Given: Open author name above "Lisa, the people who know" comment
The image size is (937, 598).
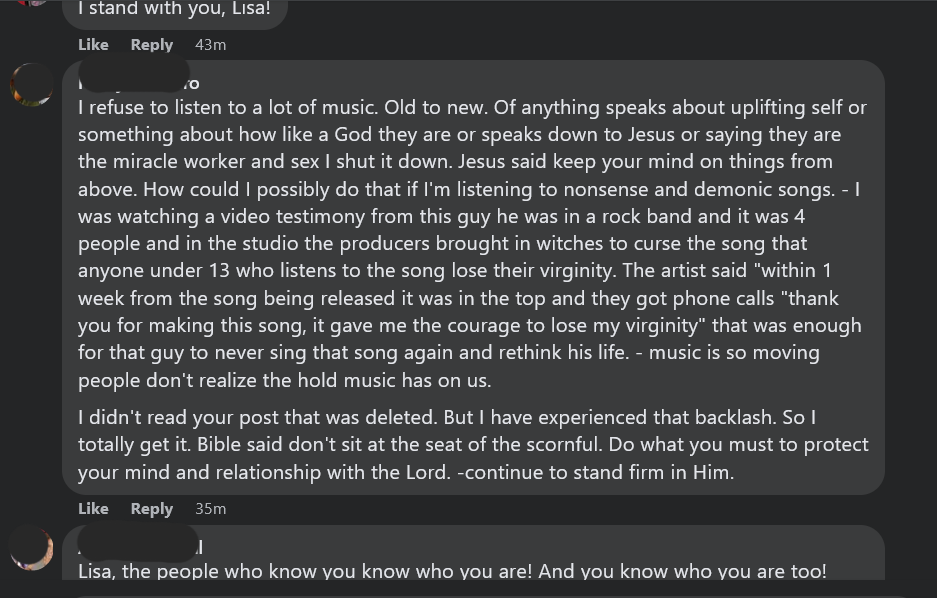Looking at the screenshot, I should click(140, 547).
